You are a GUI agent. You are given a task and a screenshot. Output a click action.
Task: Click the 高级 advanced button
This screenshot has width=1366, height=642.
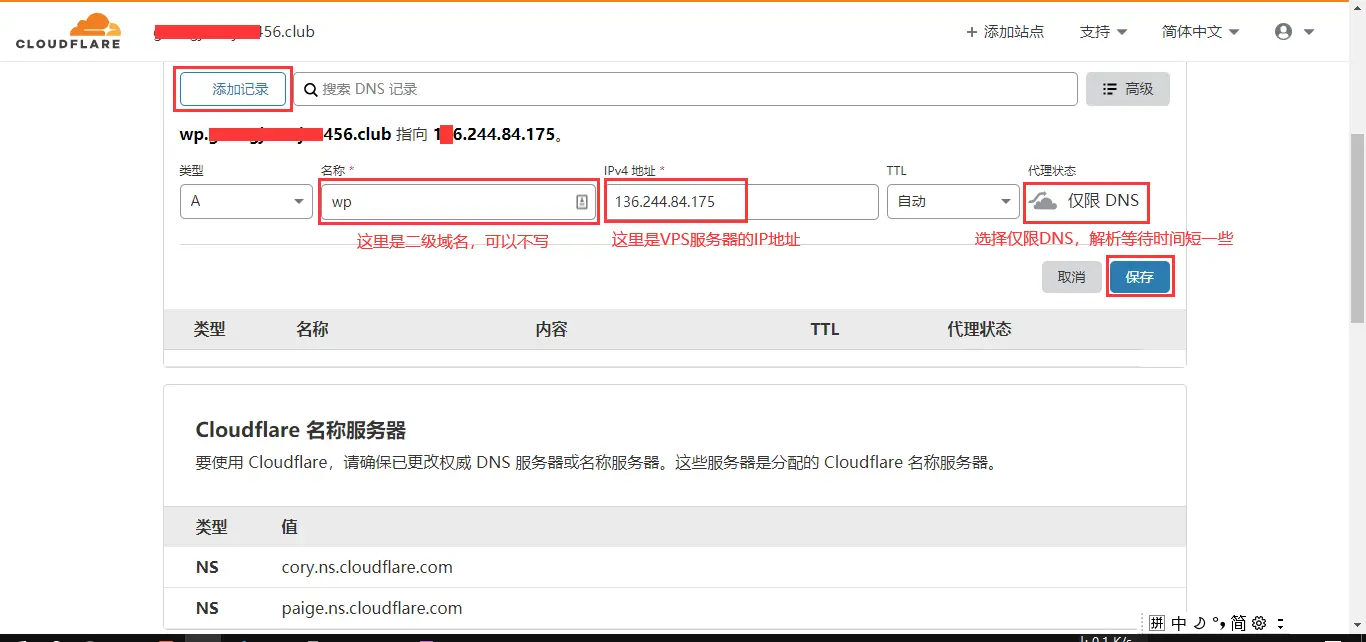point(1128,89)
